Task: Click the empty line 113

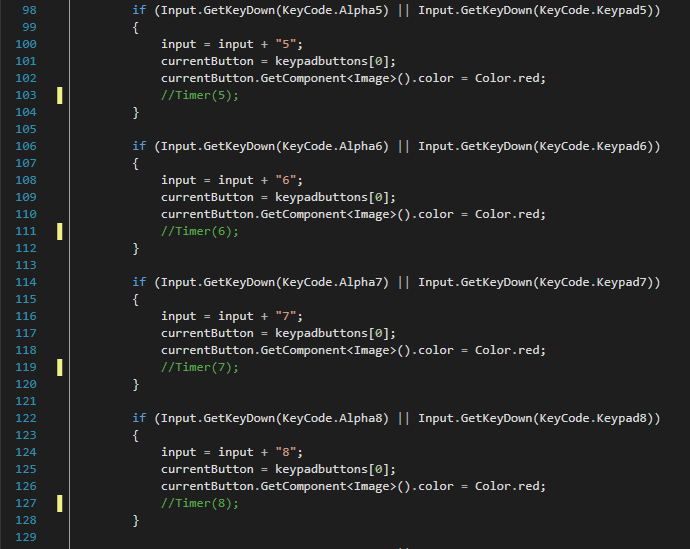Action: pyautogui.click(x=378, y=265)
